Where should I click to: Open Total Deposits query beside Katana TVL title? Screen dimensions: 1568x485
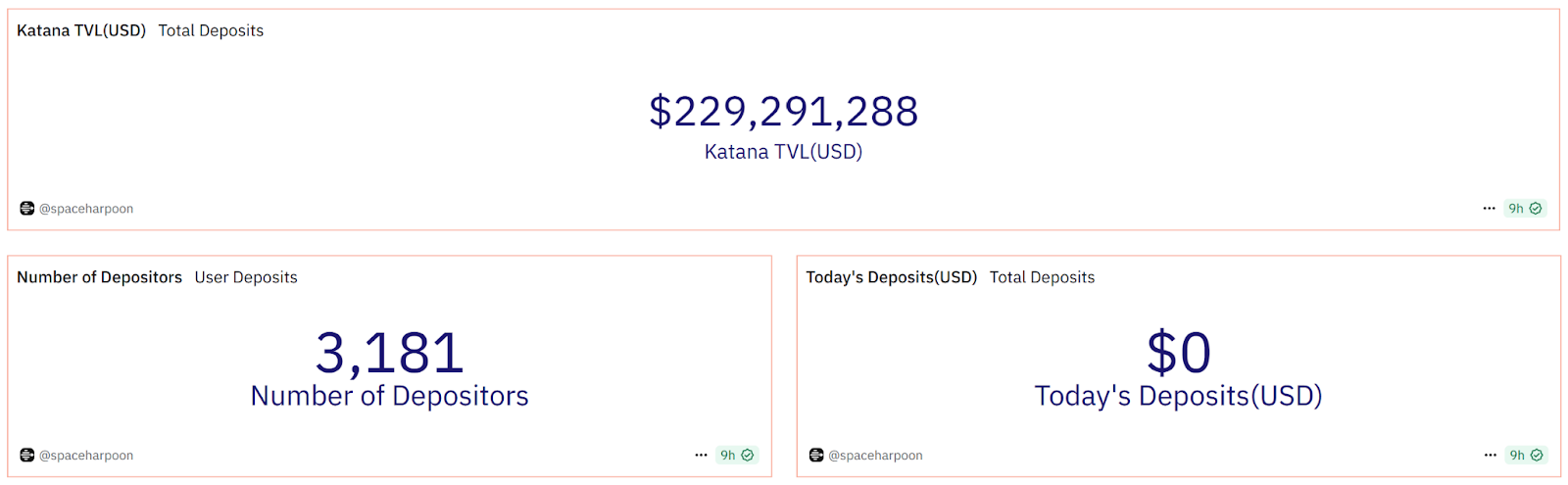[x=211, y=30]
